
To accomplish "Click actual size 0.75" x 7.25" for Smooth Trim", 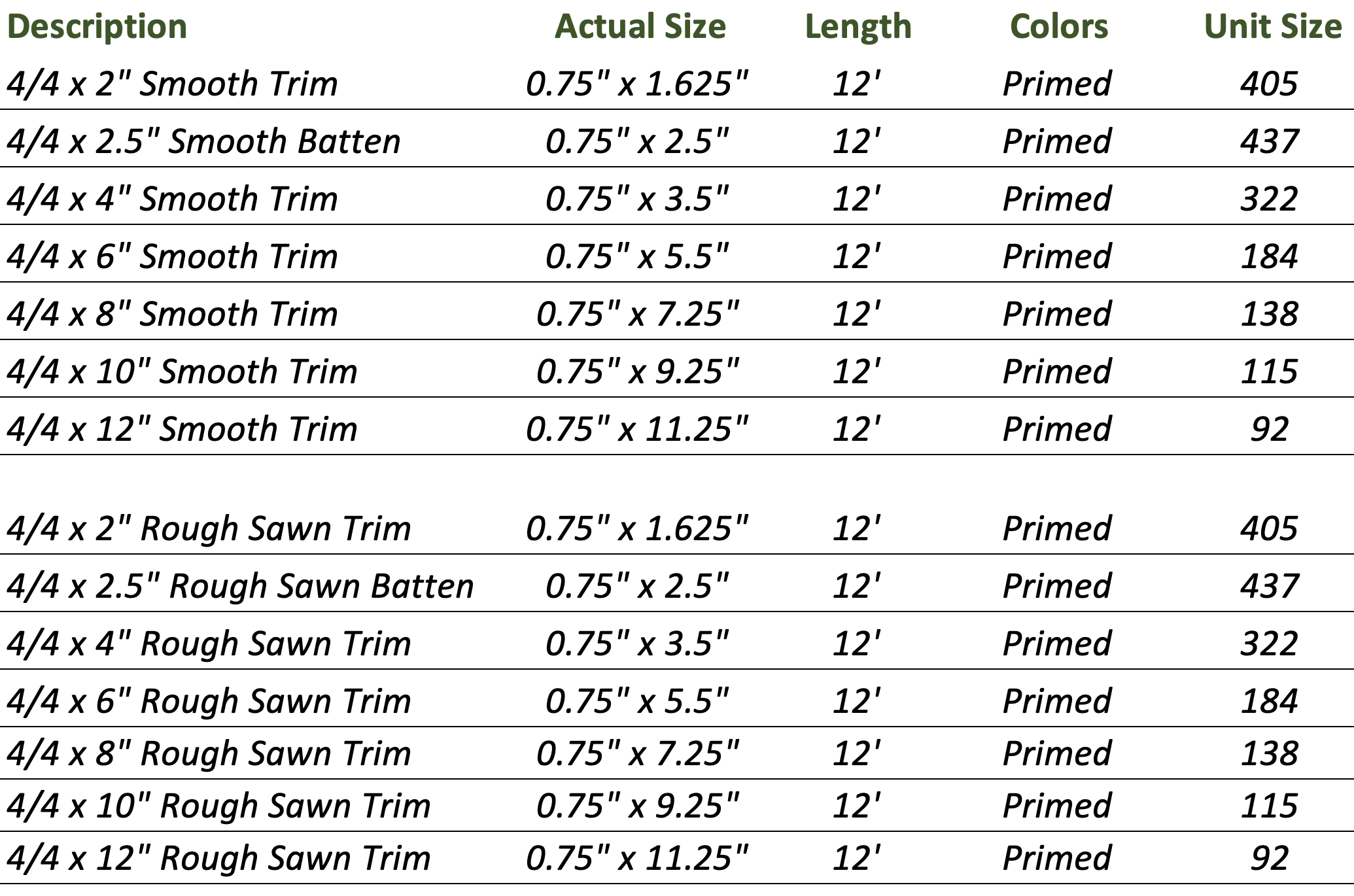I will tap(637, 314).
